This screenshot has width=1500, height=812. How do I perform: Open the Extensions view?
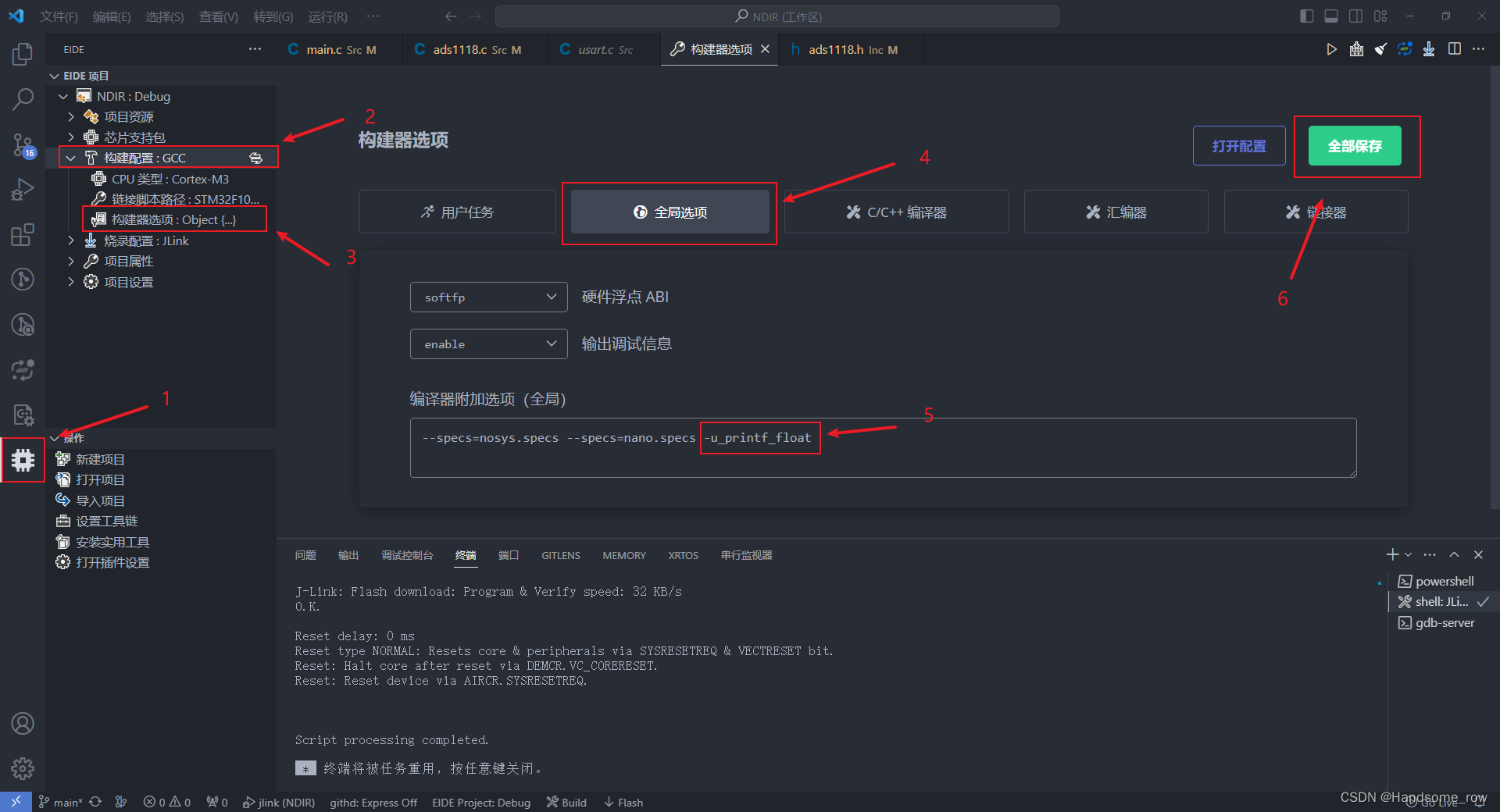click(x=23, y=234)
